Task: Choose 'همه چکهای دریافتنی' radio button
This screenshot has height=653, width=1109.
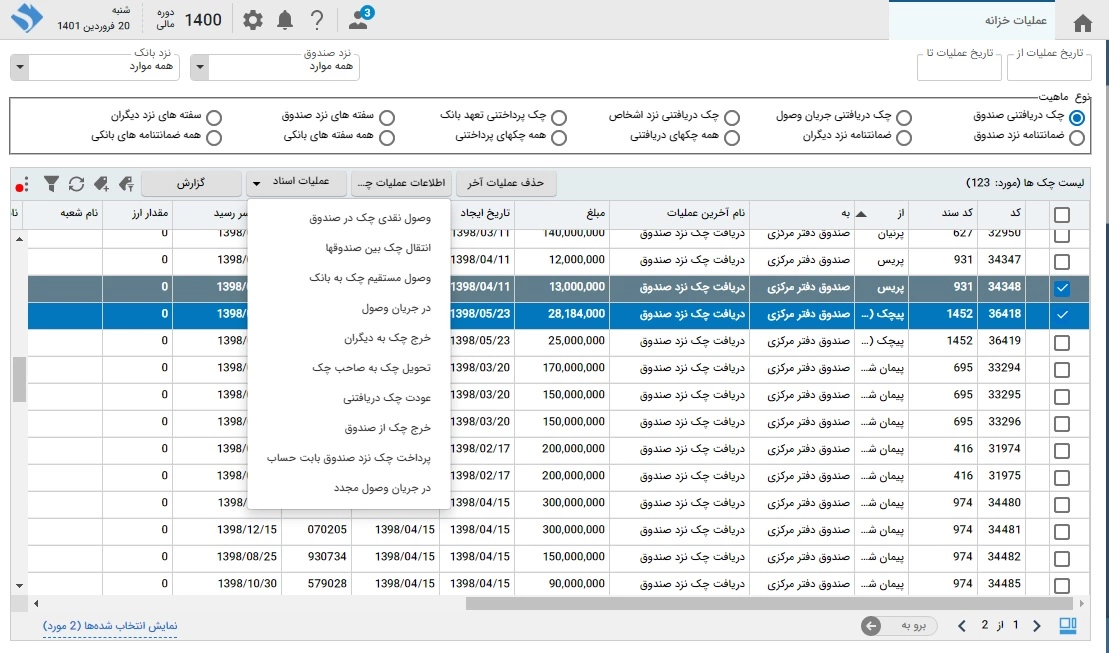Action: (x=732, y=137)
